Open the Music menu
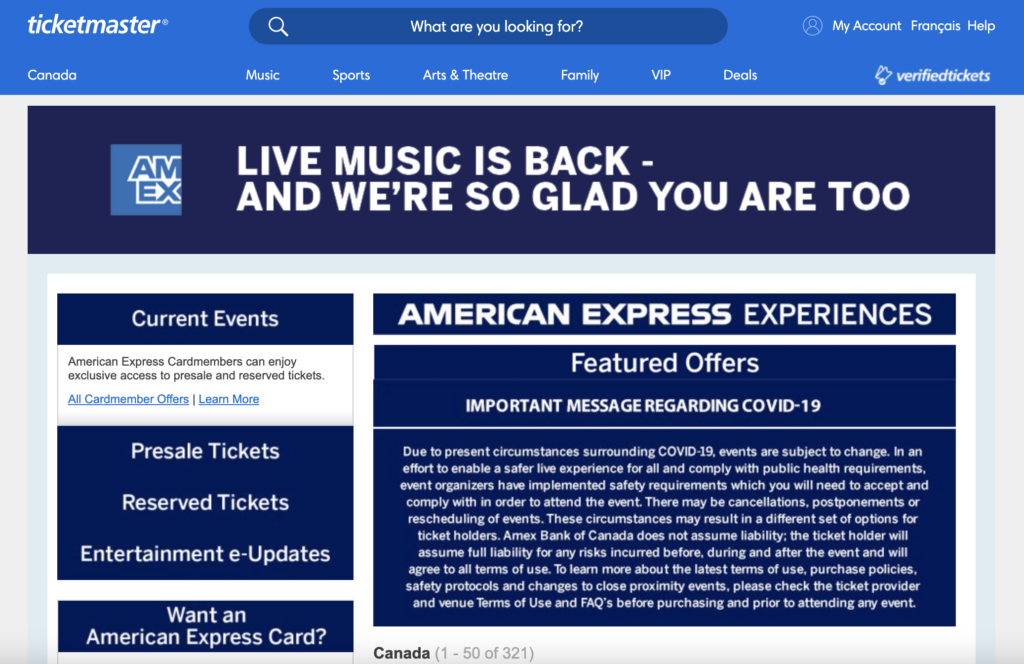Screen dimensions: 1024x664 (263, 75)
